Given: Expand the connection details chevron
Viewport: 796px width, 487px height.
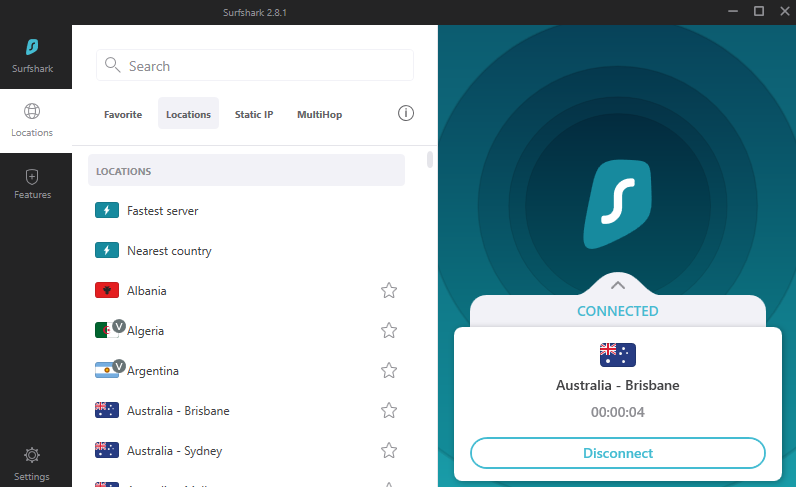Looking at the screenshot, I should (618, 285).
